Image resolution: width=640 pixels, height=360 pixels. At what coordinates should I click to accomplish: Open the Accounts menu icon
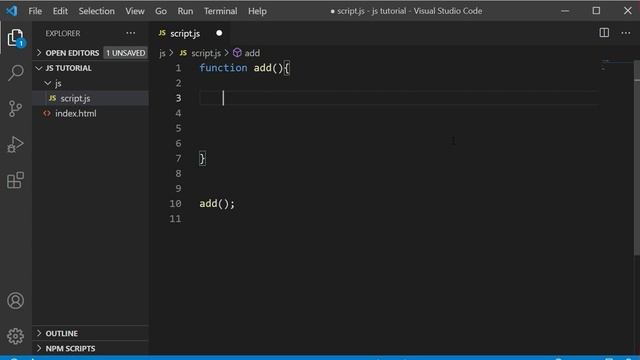pos(16,300)
